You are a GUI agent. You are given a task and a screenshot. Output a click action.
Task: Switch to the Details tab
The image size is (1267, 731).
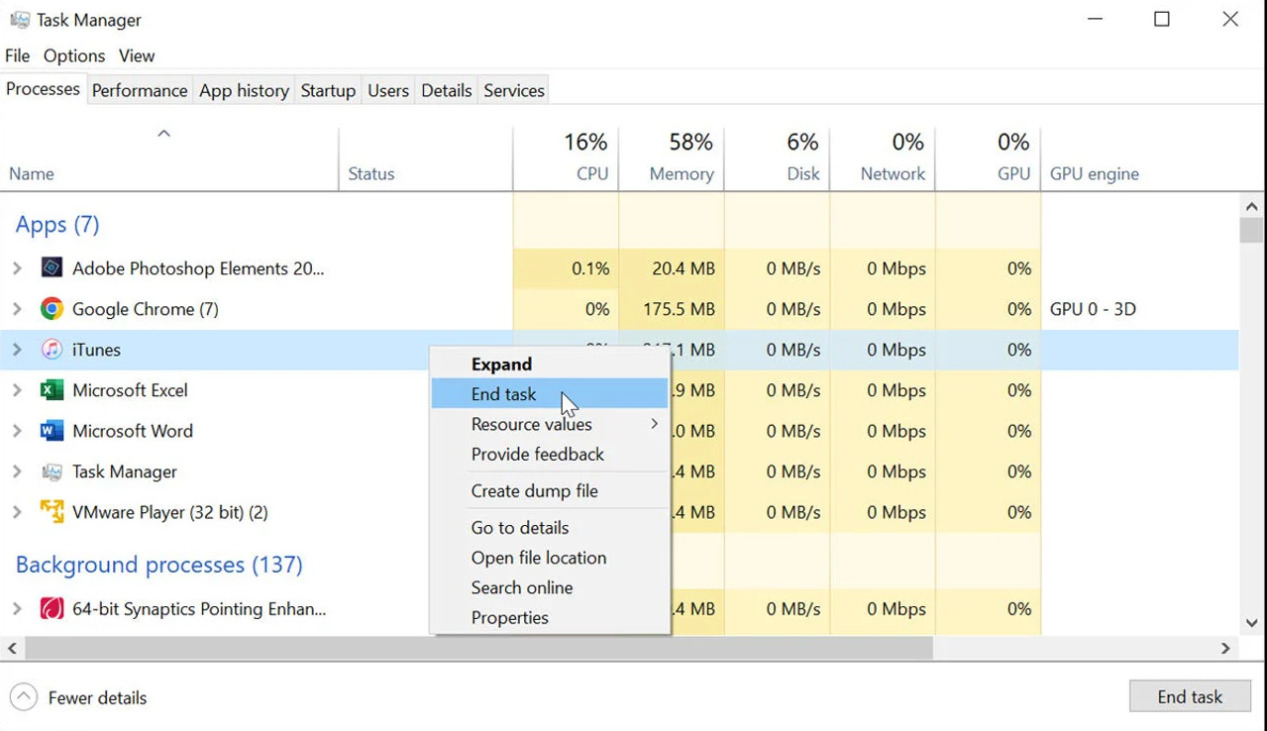pyautogui.click(x=446, y=90)
